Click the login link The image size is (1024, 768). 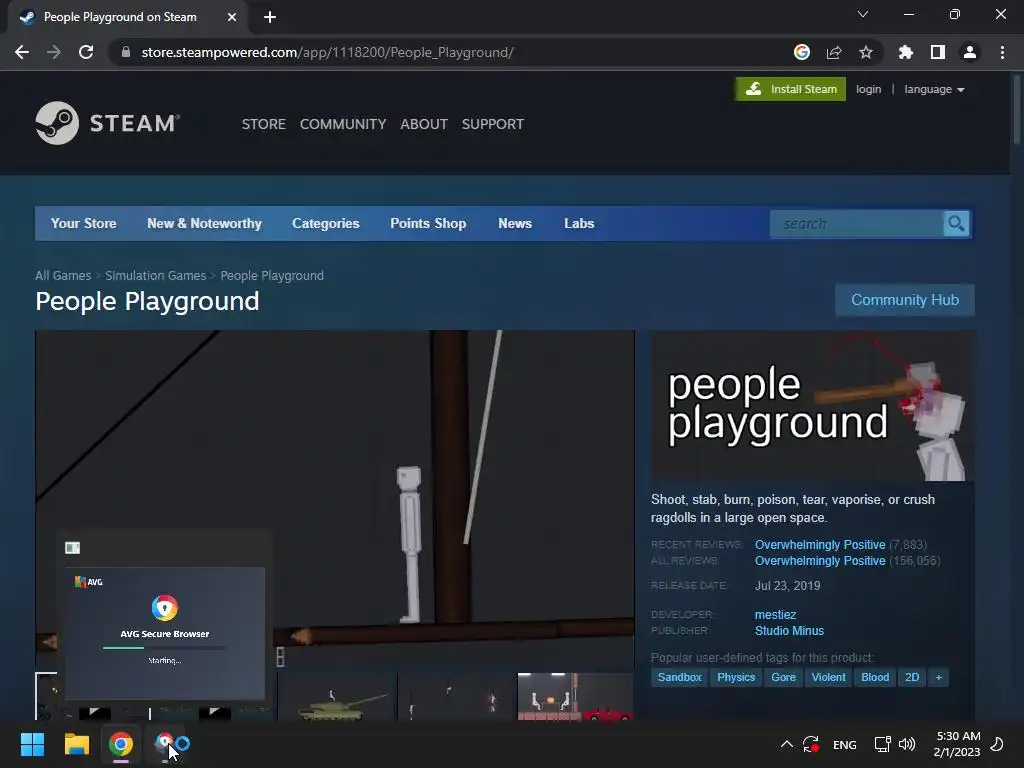coord(869,89)
